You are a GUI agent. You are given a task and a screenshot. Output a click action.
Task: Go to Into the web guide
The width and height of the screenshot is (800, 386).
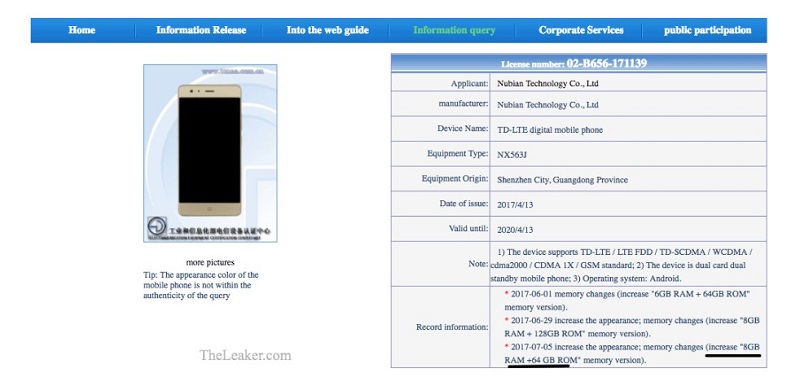328,30
